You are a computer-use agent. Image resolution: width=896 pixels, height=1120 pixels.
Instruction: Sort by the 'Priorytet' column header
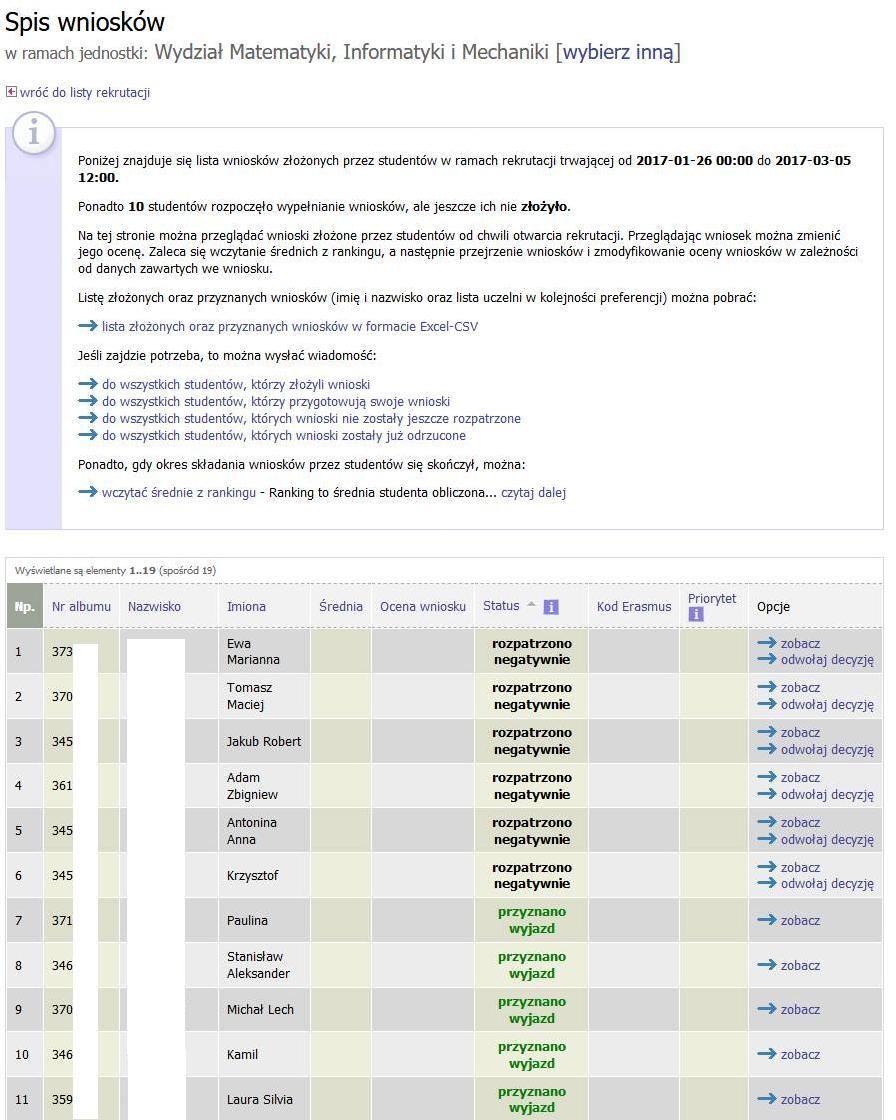coord(712,599)
